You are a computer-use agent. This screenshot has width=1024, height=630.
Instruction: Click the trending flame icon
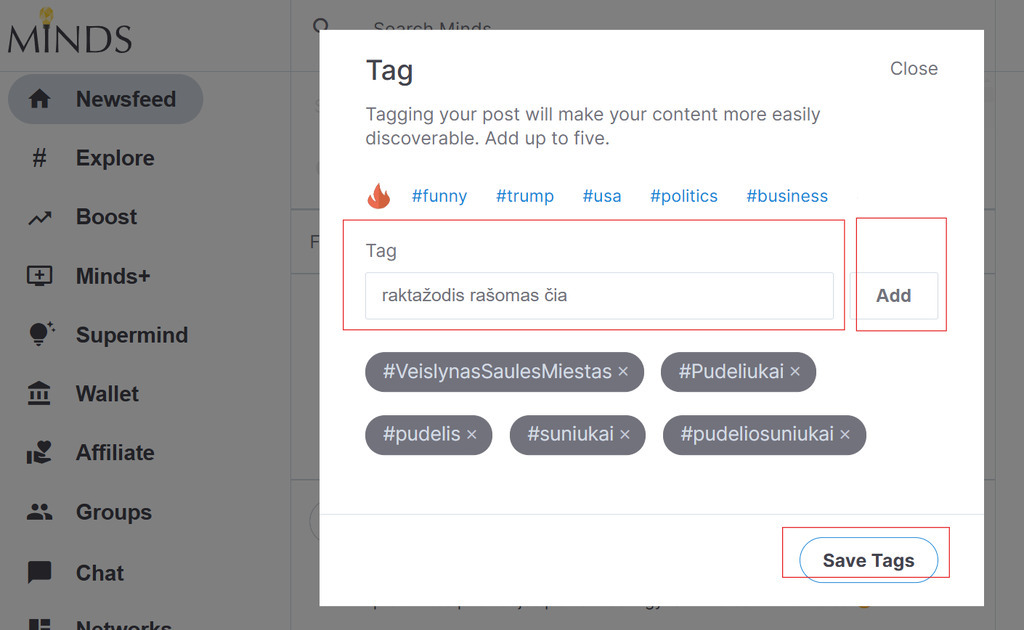pyautogui.click(x=379, y=196)
